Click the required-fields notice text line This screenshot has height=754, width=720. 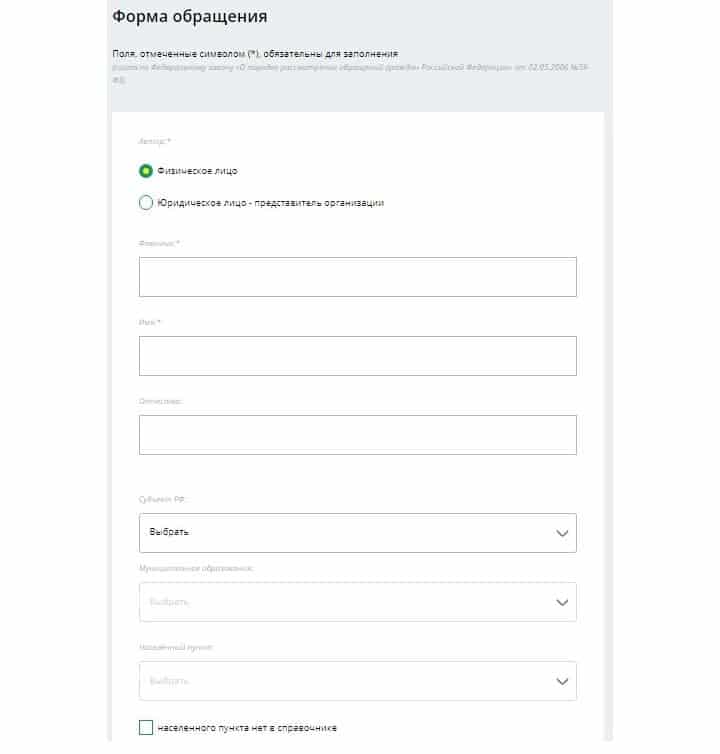coord(255,52)
